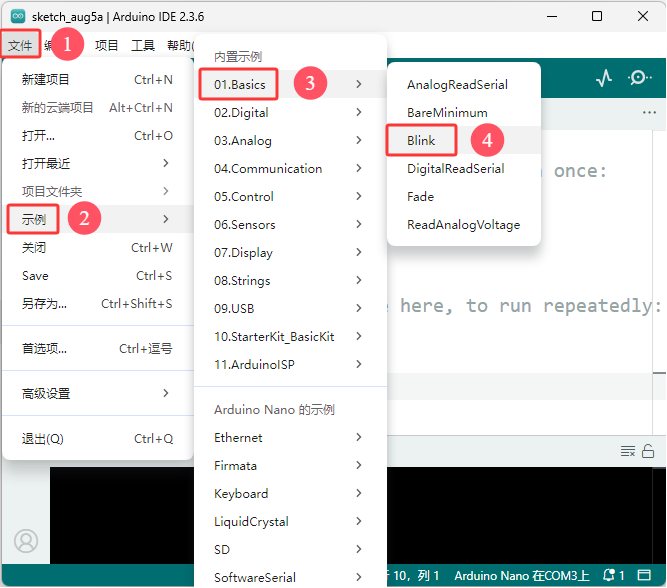Choose the Fade example sketch
The image size is (667, 588).
click(420, 197)
